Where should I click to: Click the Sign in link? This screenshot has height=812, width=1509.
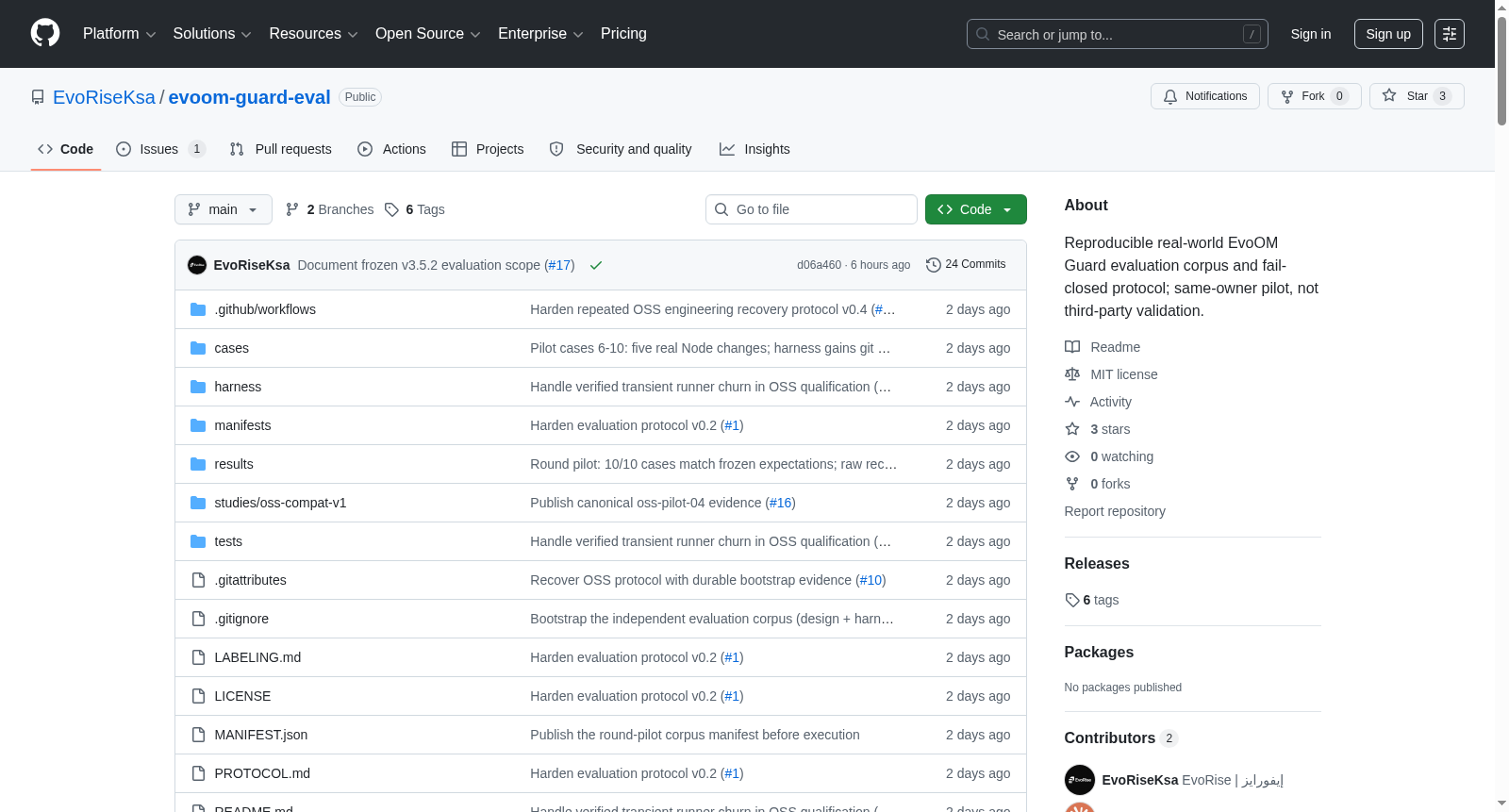(1311, 34)
